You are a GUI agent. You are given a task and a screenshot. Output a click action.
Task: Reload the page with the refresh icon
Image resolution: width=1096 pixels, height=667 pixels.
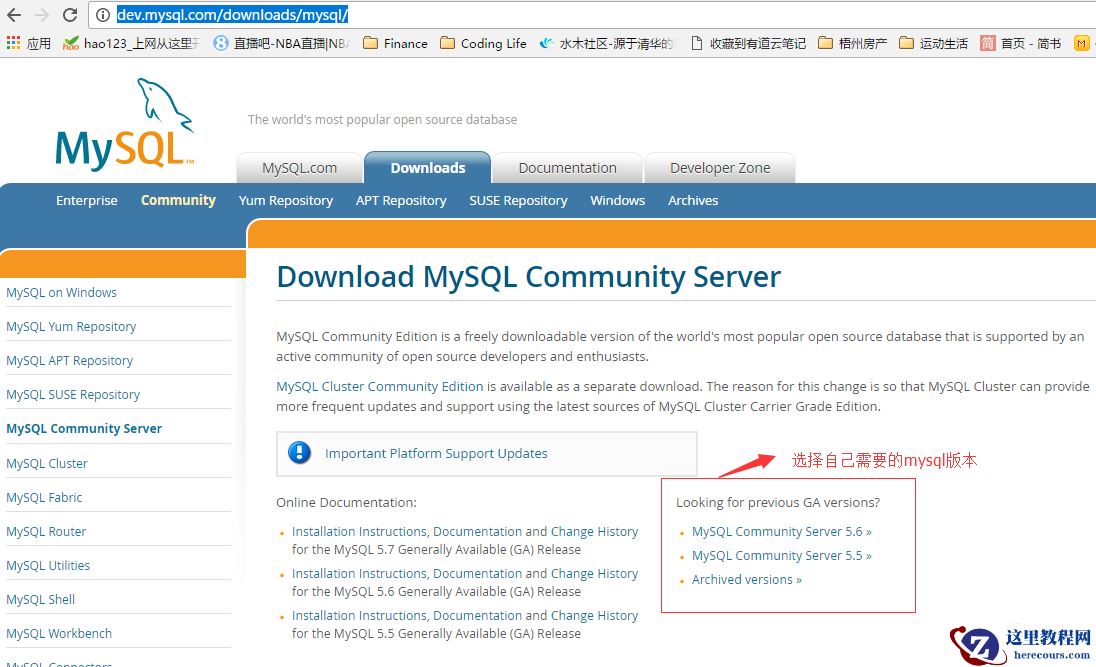pos(70,15)
